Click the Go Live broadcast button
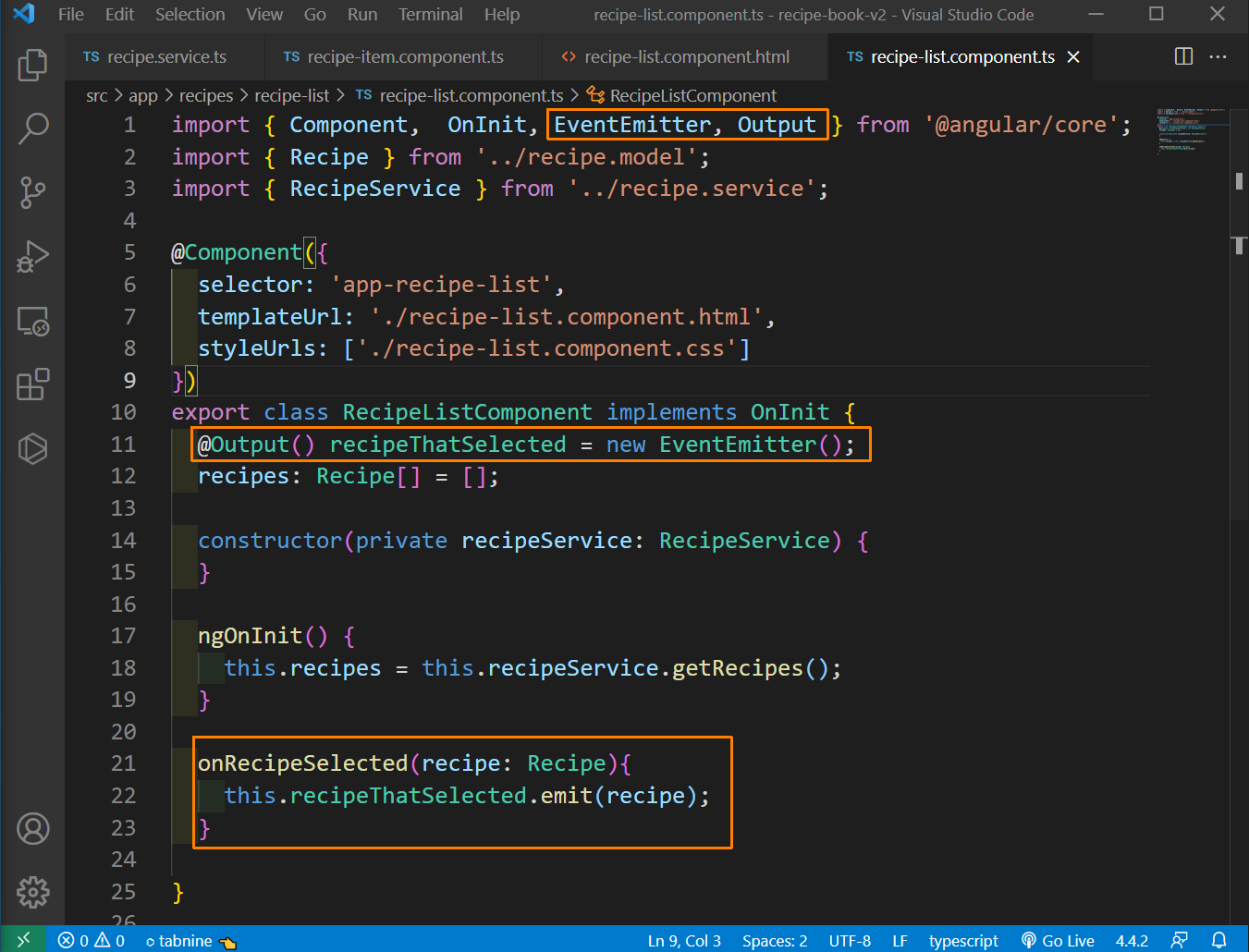 click(1058, 940)
